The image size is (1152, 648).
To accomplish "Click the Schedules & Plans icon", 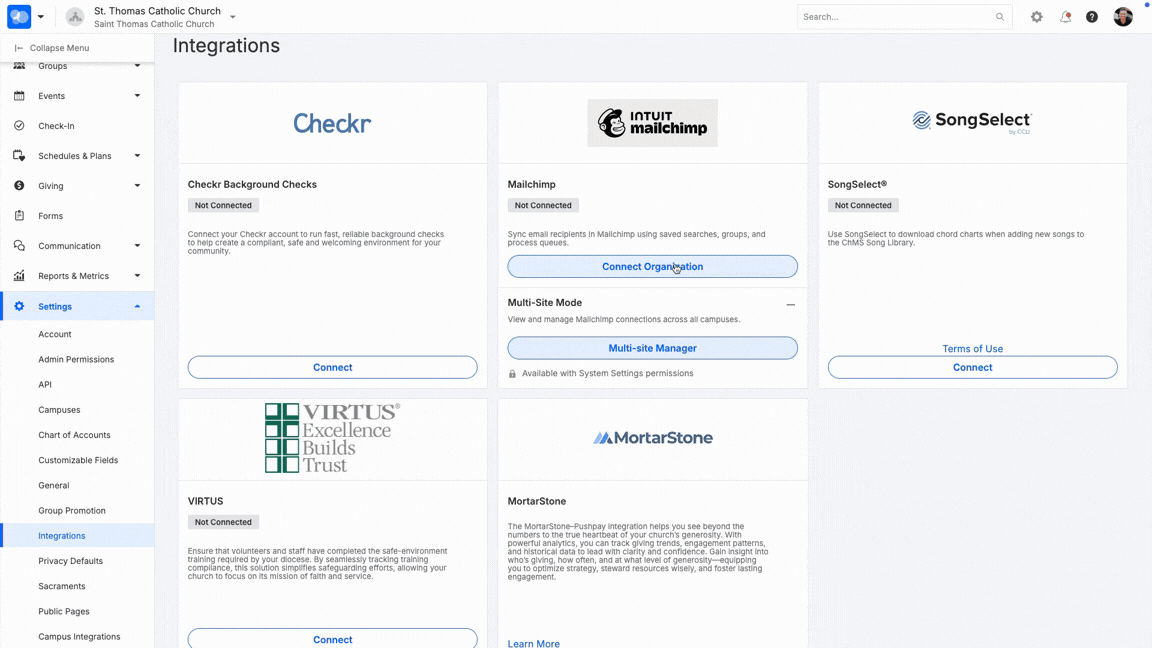I will pos(21,155).
